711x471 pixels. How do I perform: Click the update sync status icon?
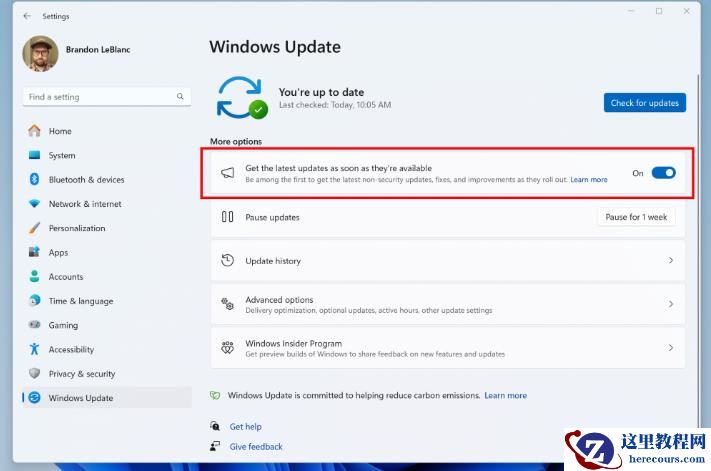242,97
